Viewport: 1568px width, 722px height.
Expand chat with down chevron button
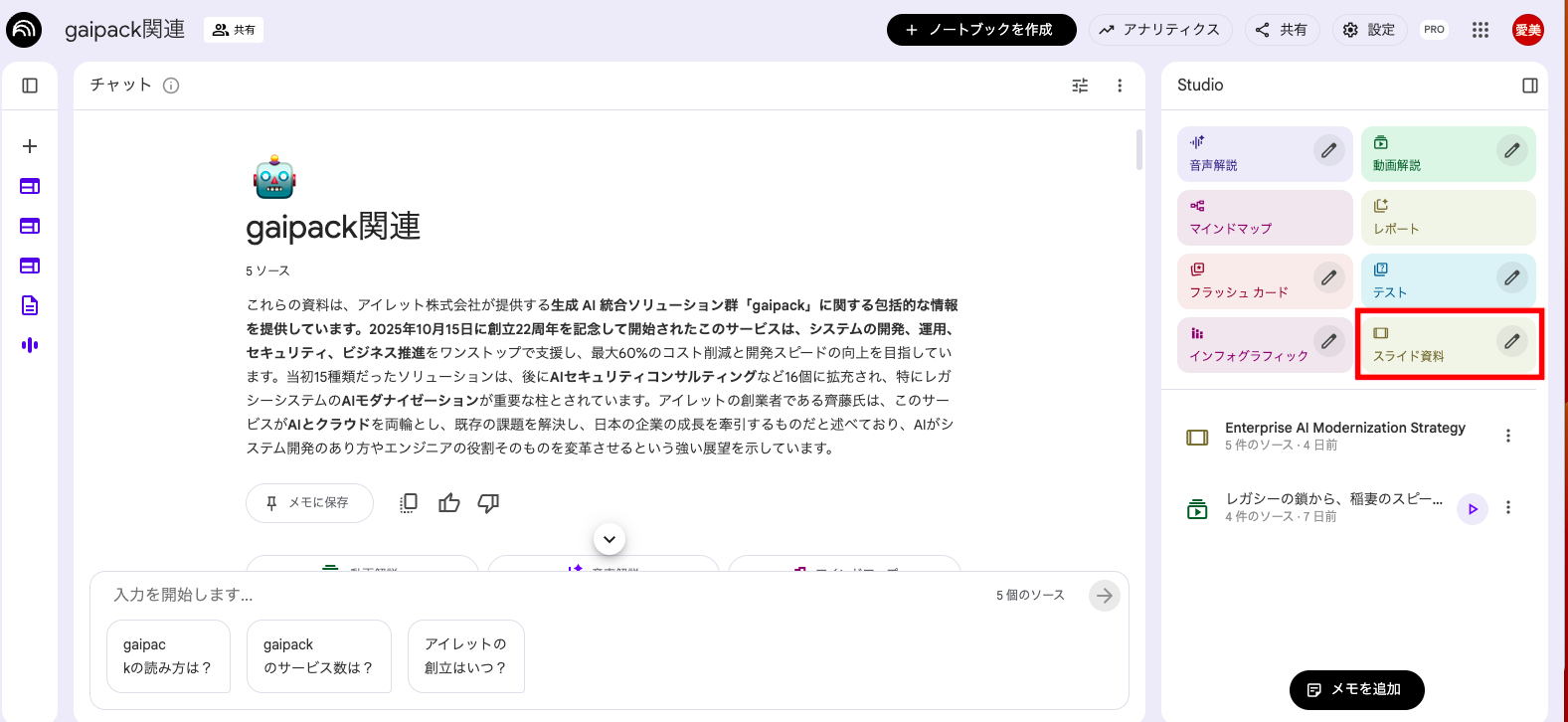tap(610, 539)
